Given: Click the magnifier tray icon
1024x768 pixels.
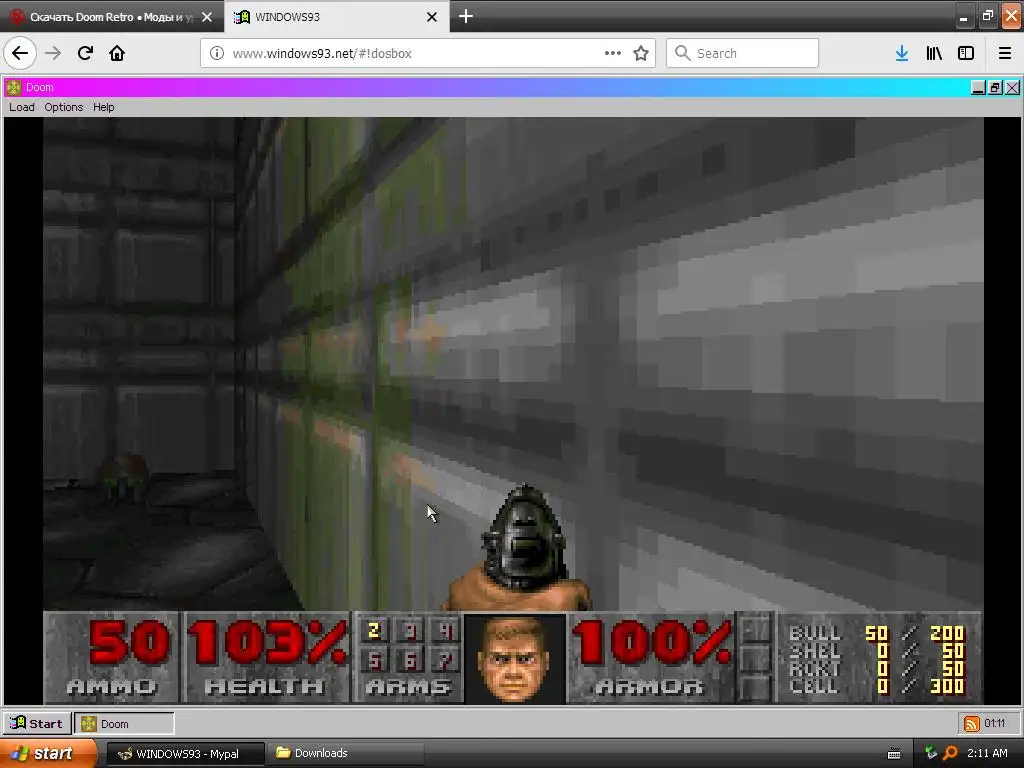Looking at the screenshot, I should [950, 753].
